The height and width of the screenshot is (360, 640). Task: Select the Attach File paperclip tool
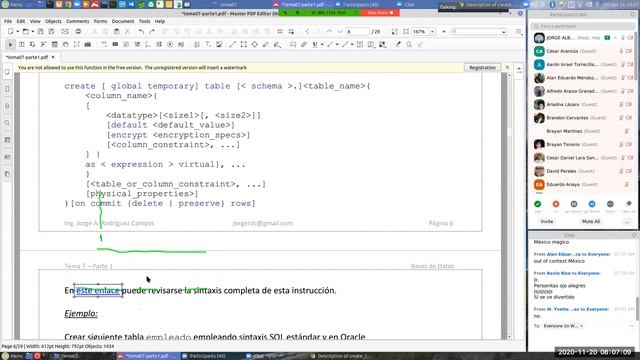pyautogui.click(x=304, y=44)
